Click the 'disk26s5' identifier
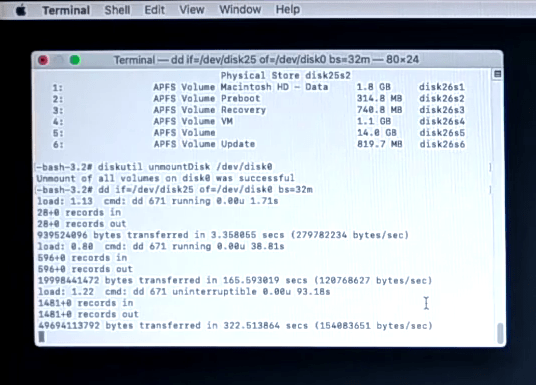 [442, 133]
